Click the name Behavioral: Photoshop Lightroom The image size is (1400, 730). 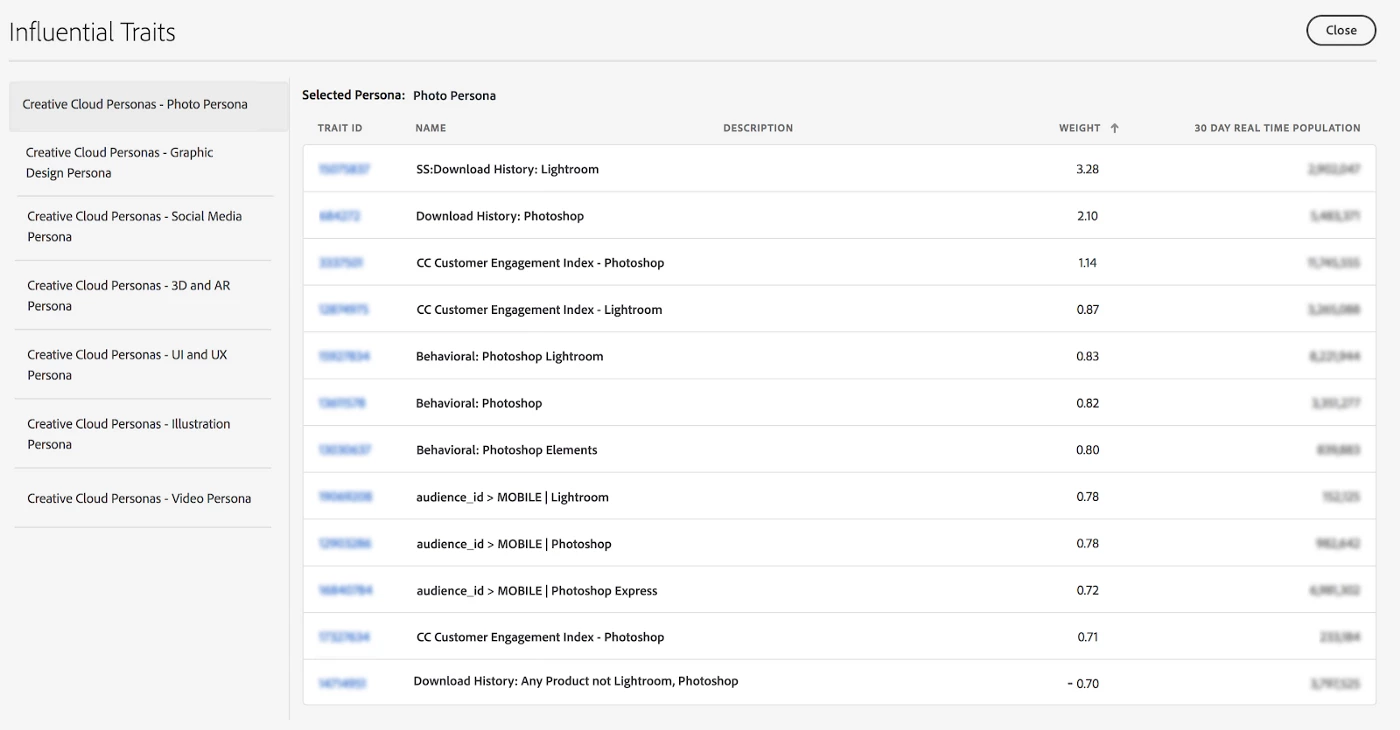point(510,356)
